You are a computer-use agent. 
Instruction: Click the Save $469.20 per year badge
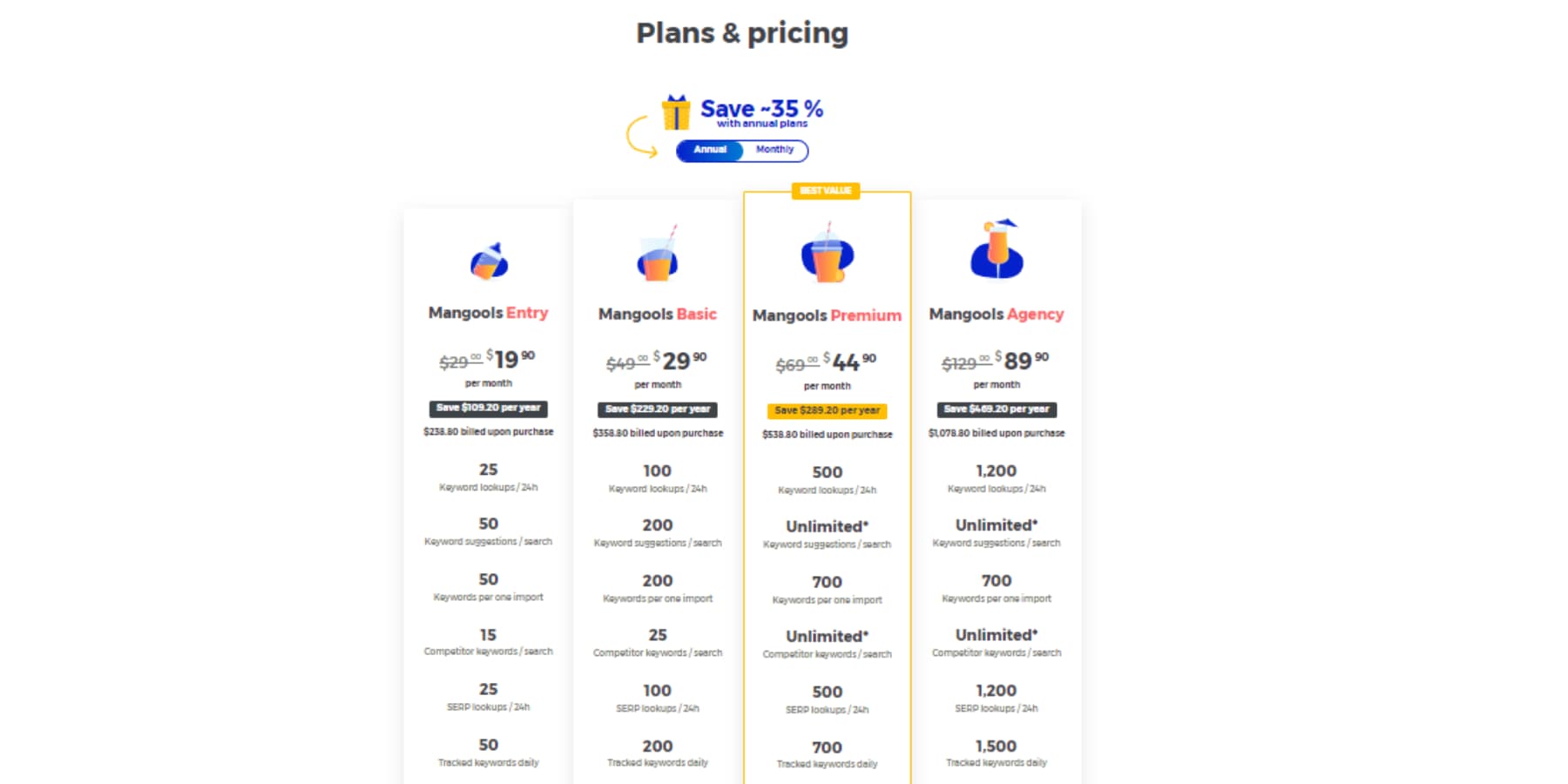(x=996, y=409)
